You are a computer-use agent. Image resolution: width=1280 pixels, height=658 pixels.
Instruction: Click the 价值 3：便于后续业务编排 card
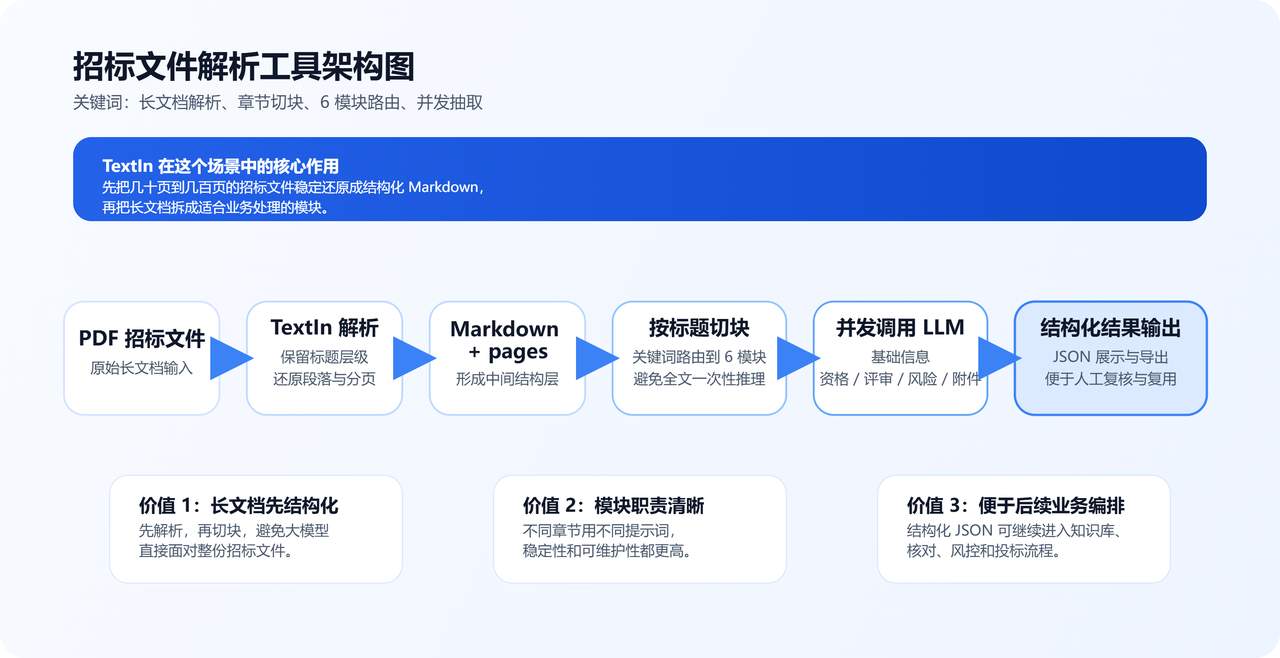pyautogui.click(x=1023, y=528)
